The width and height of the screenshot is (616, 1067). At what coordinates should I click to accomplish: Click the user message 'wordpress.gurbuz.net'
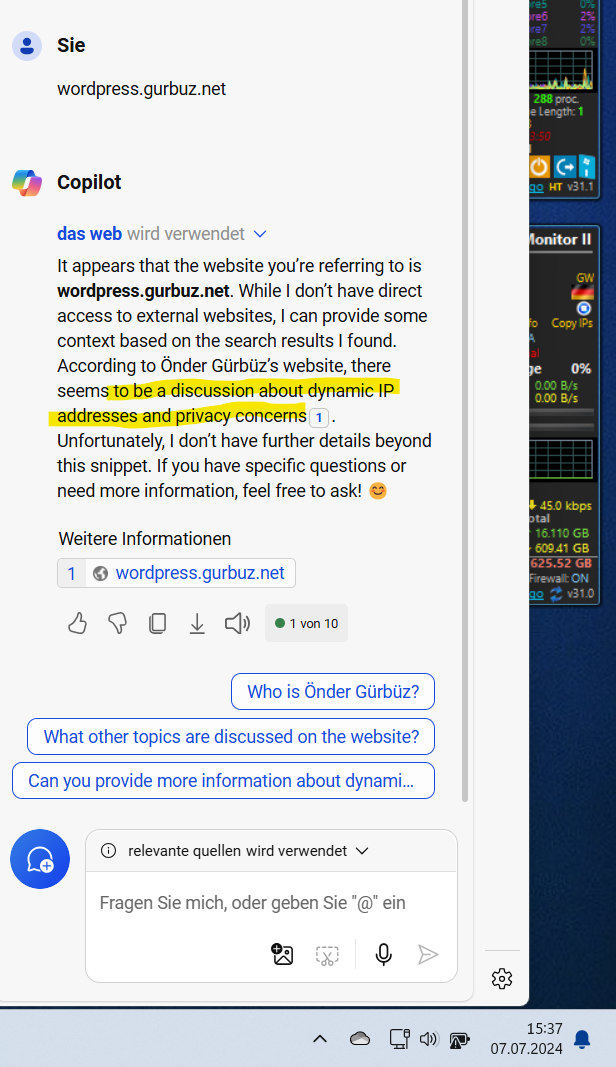(x=142, y=89)
